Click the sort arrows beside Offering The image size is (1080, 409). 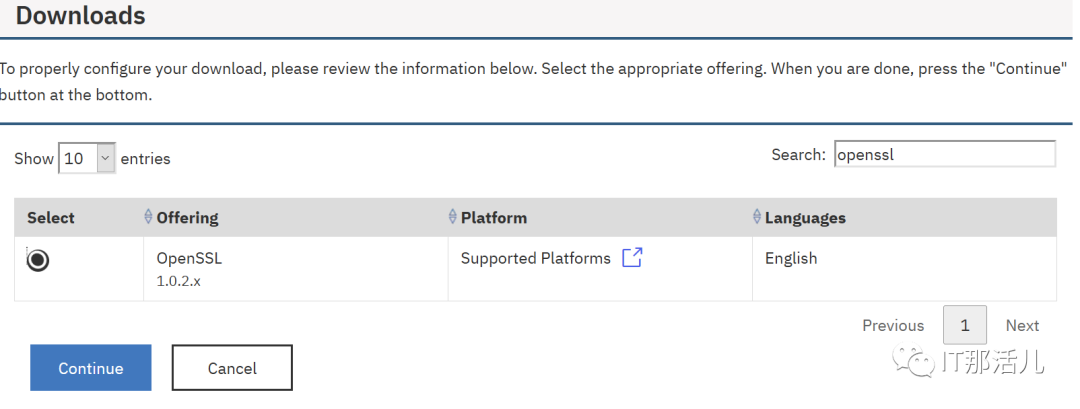click(149, 217)
